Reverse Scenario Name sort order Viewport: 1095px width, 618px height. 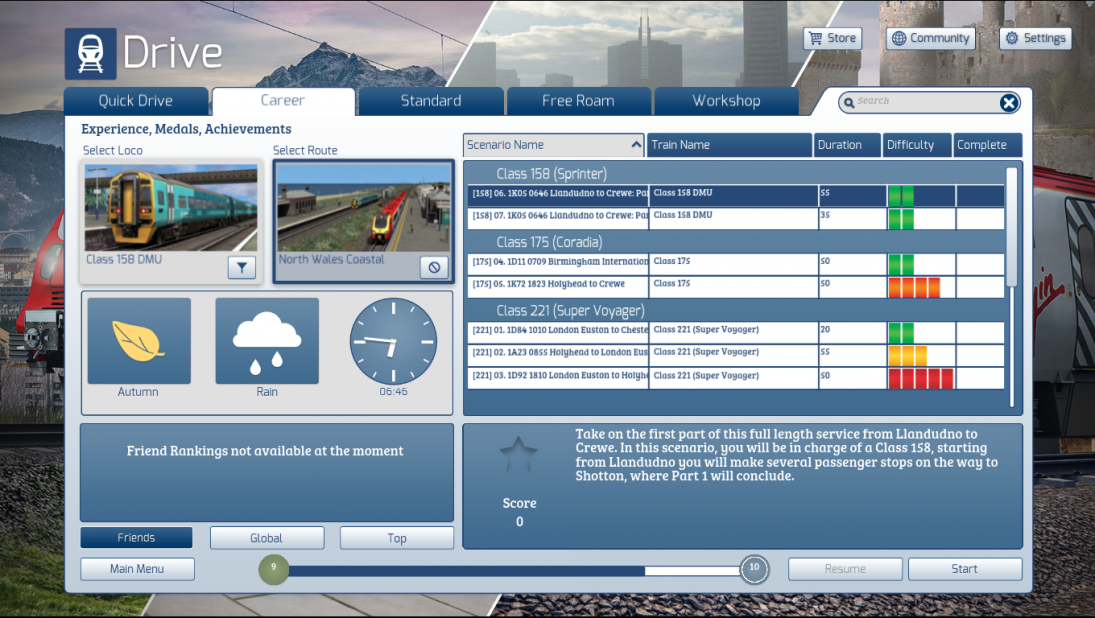pyautogui.click(x=637, y=144)
